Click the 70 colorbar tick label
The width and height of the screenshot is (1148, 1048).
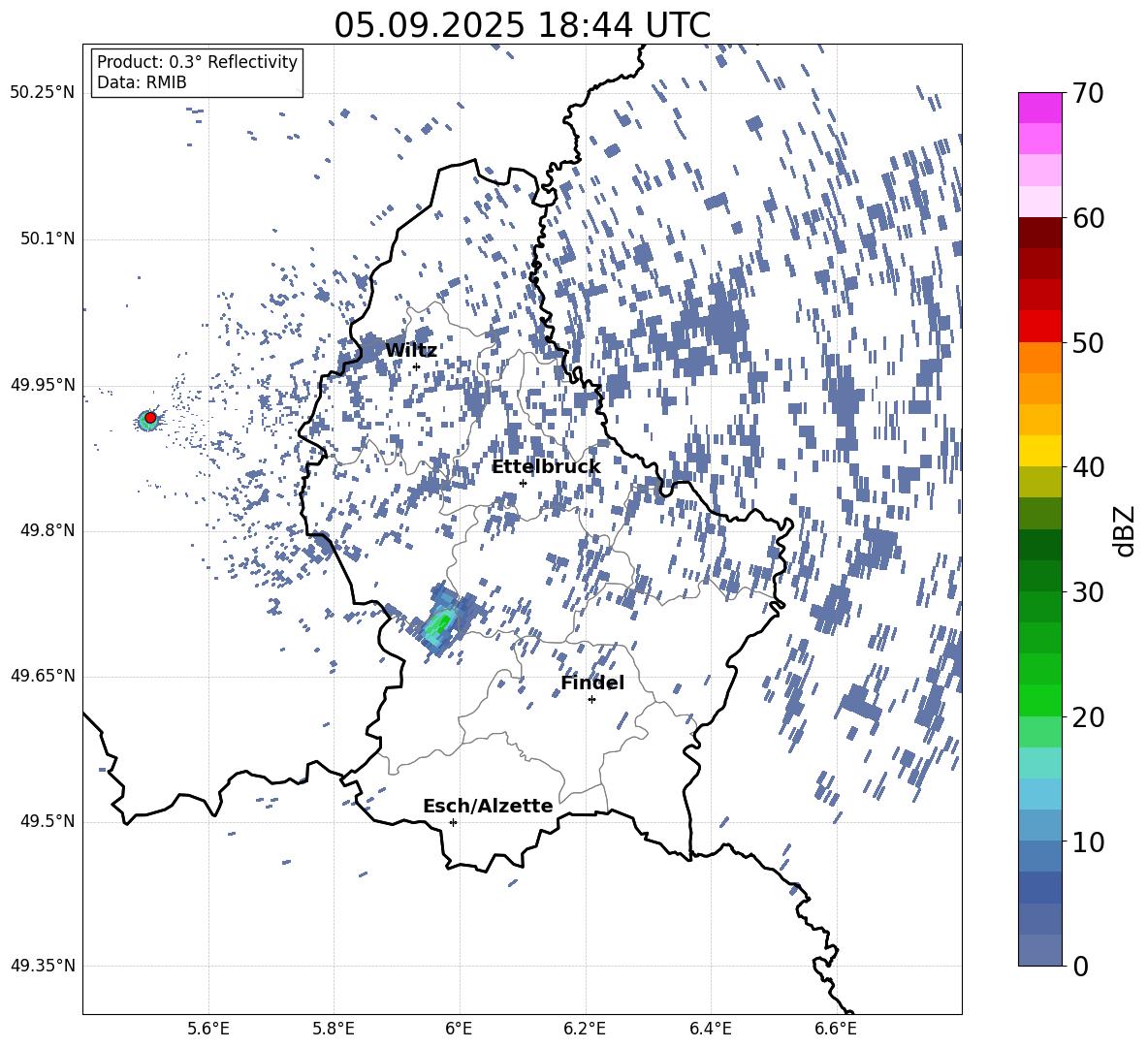1088,93
